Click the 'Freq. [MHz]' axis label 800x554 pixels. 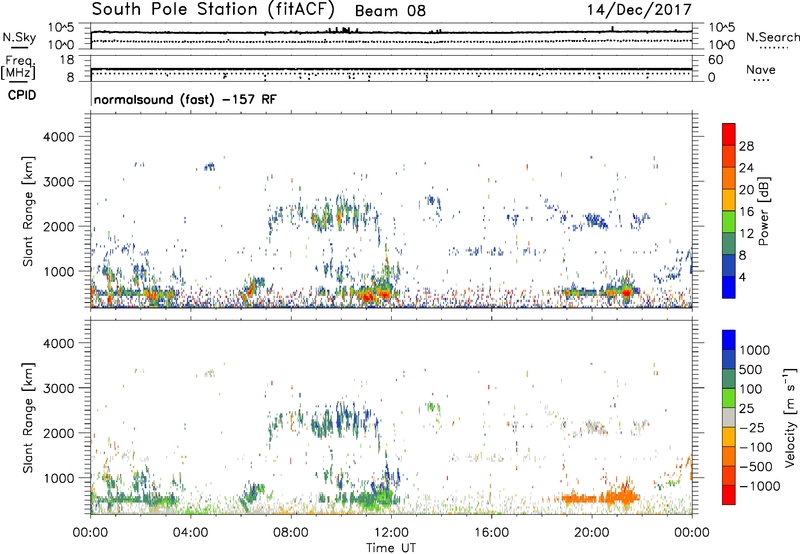pos(20,67)
